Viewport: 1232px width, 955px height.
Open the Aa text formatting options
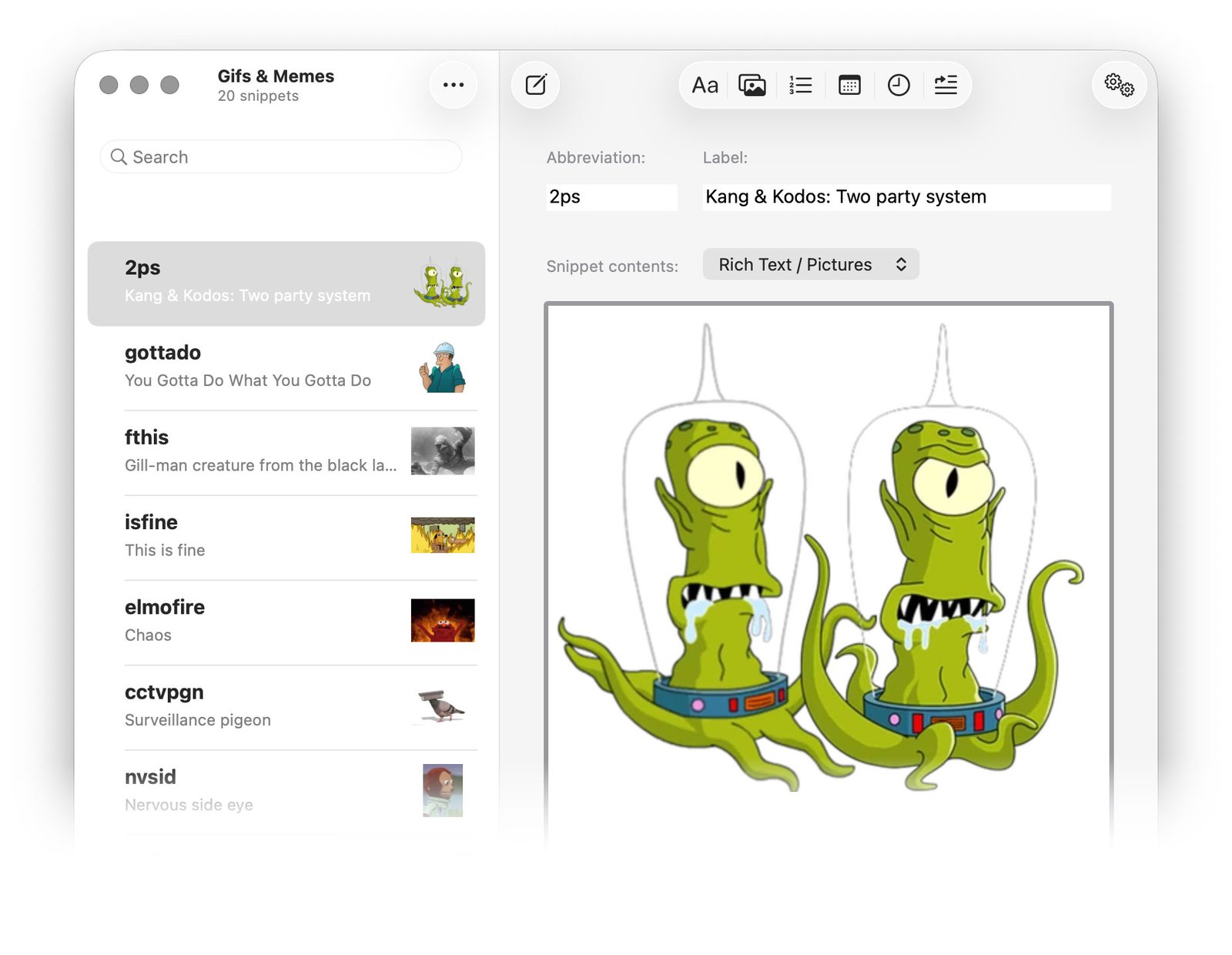[705, 85]
